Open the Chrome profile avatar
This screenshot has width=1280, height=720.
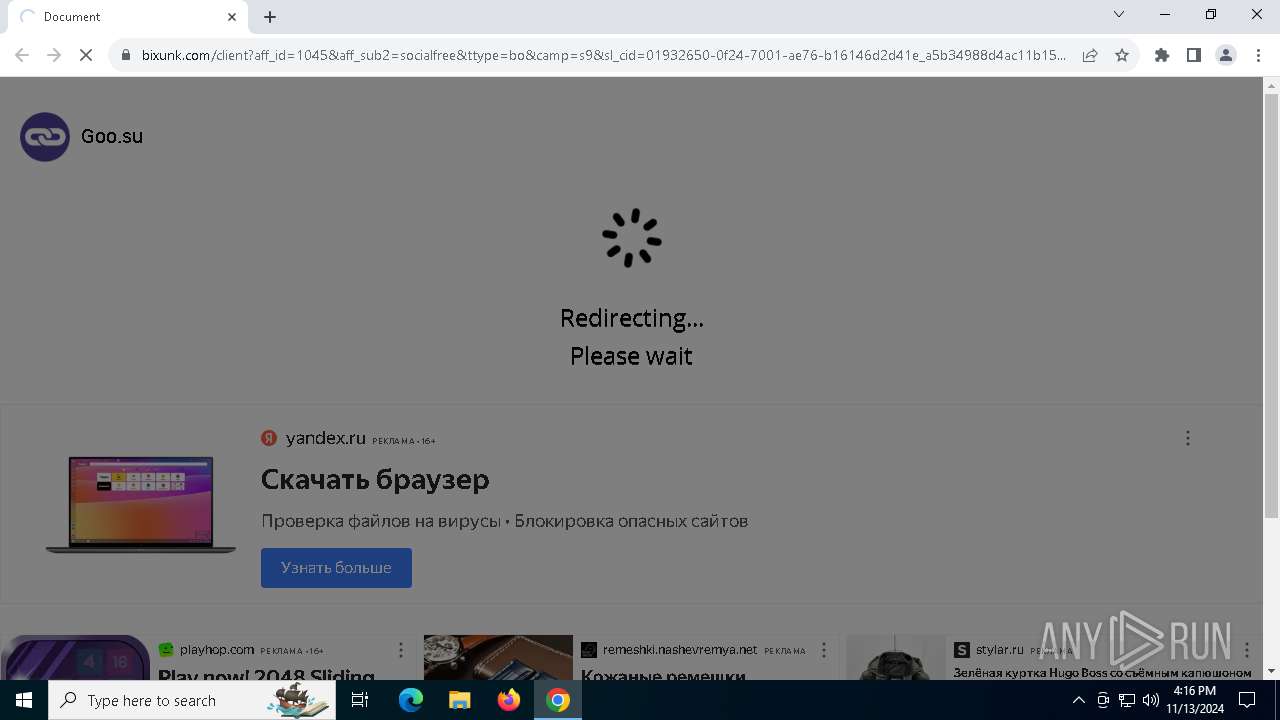pyautogui.click(x=1226, y=56)
